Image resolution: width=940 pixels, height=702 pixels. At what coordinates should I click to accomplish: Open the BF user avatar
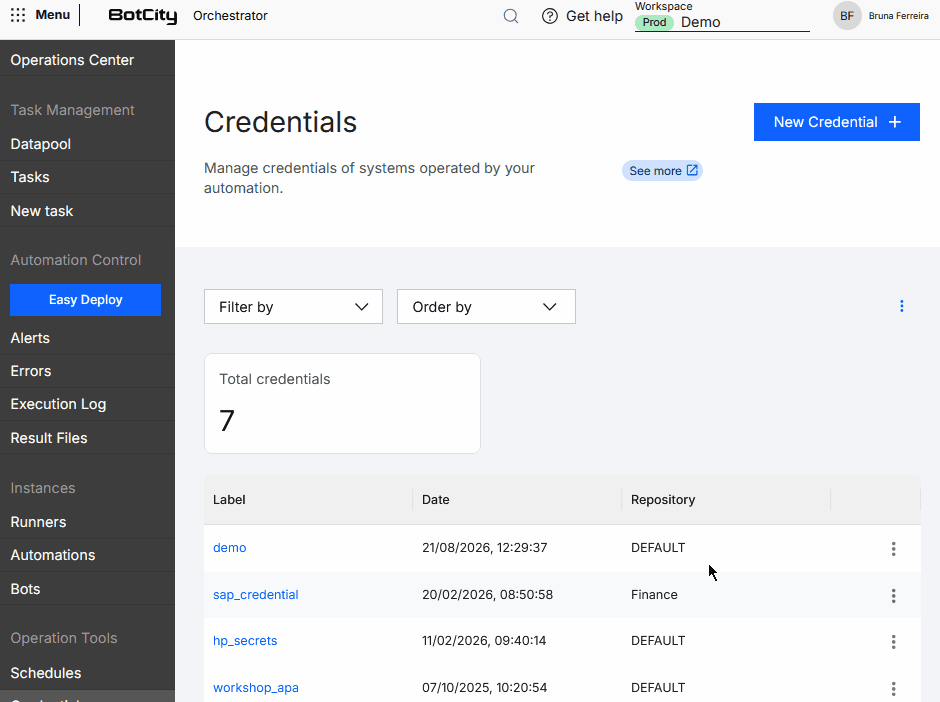(x=847, y=16)
